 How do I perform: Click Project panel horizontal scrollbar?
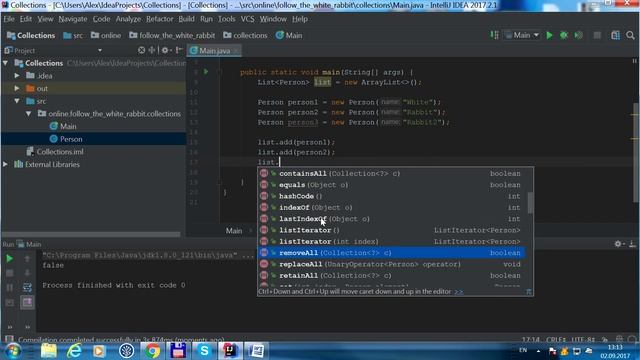click(91, 234)
